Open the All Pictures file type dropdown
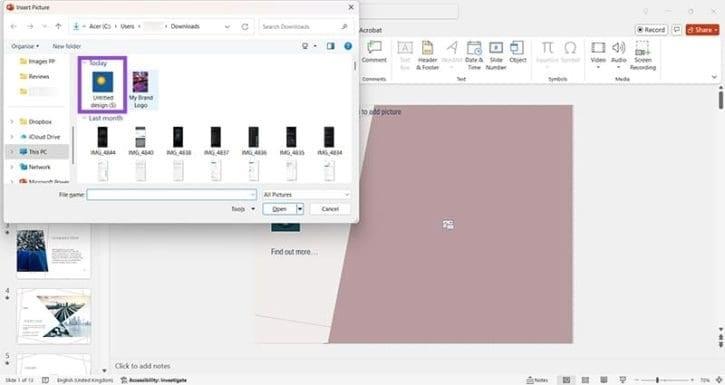Screen dimensions: 725x385 [306, 195]
